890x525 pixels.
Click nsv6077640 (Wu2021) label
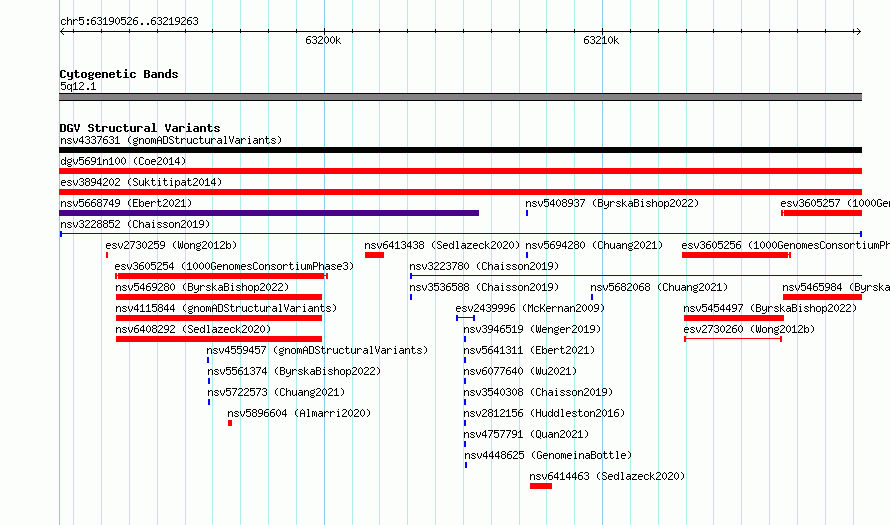pos(520,371)
